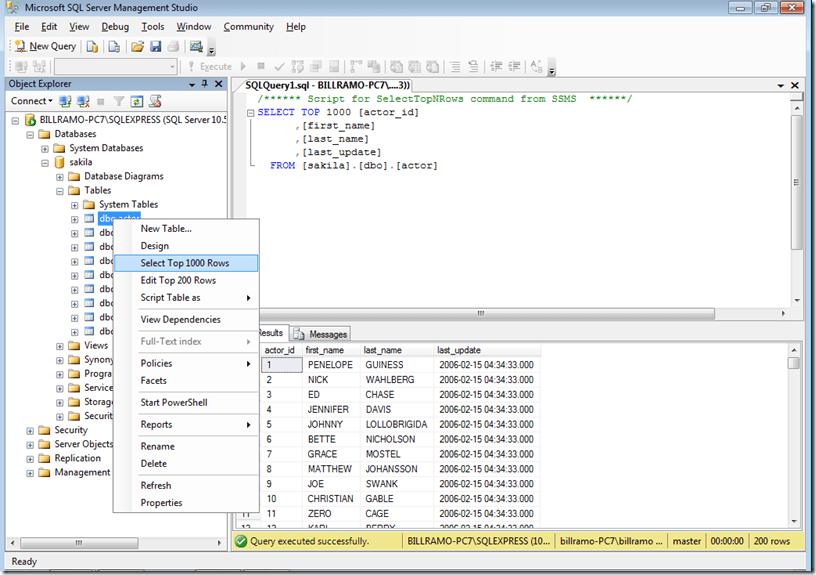The width and height of the screenshot is (816, 575).
Task: Click the Save disk icon in toolbar
Action: click(156, 46)
